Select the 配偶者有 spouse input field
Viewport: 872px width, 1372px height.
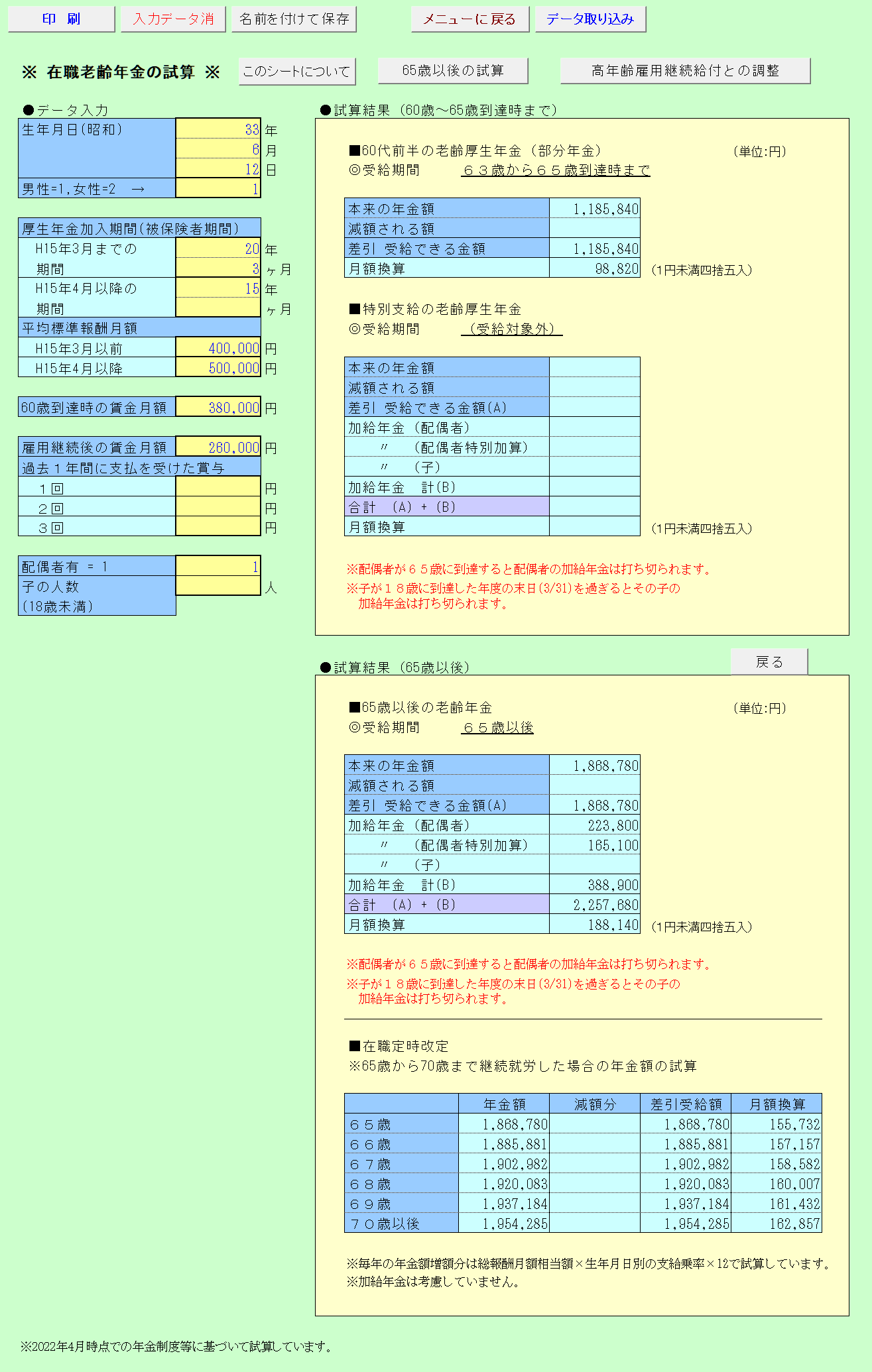click(x=218, y=567)
